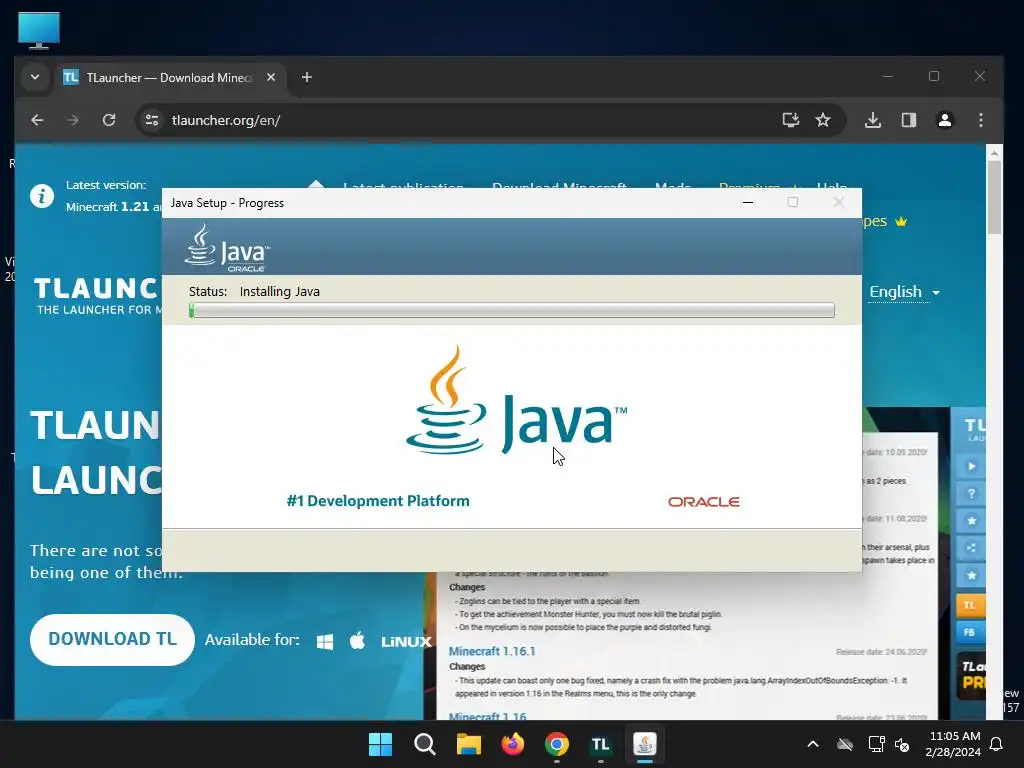Click the FB icon in sidebar preview
1024x768 pixels.
point(970,632)
